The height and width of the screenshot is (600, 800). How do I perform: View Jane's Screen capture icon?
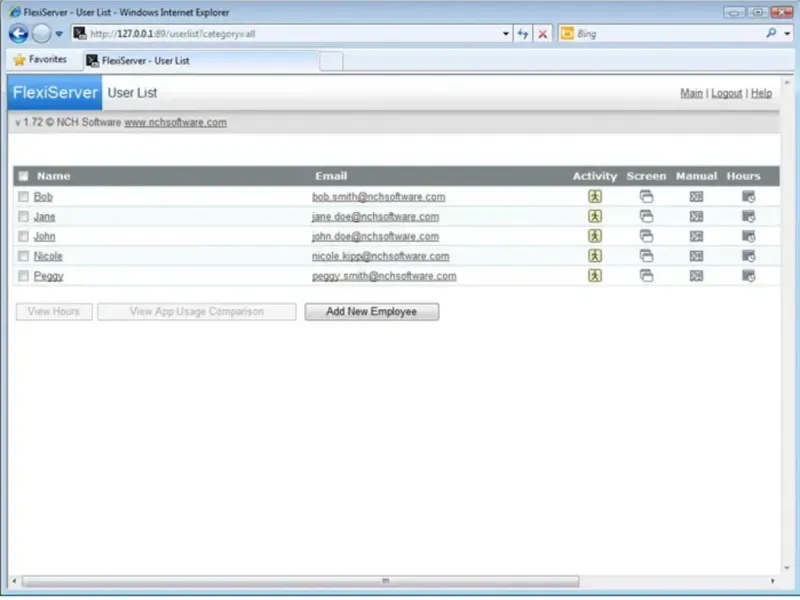(646, 216)
